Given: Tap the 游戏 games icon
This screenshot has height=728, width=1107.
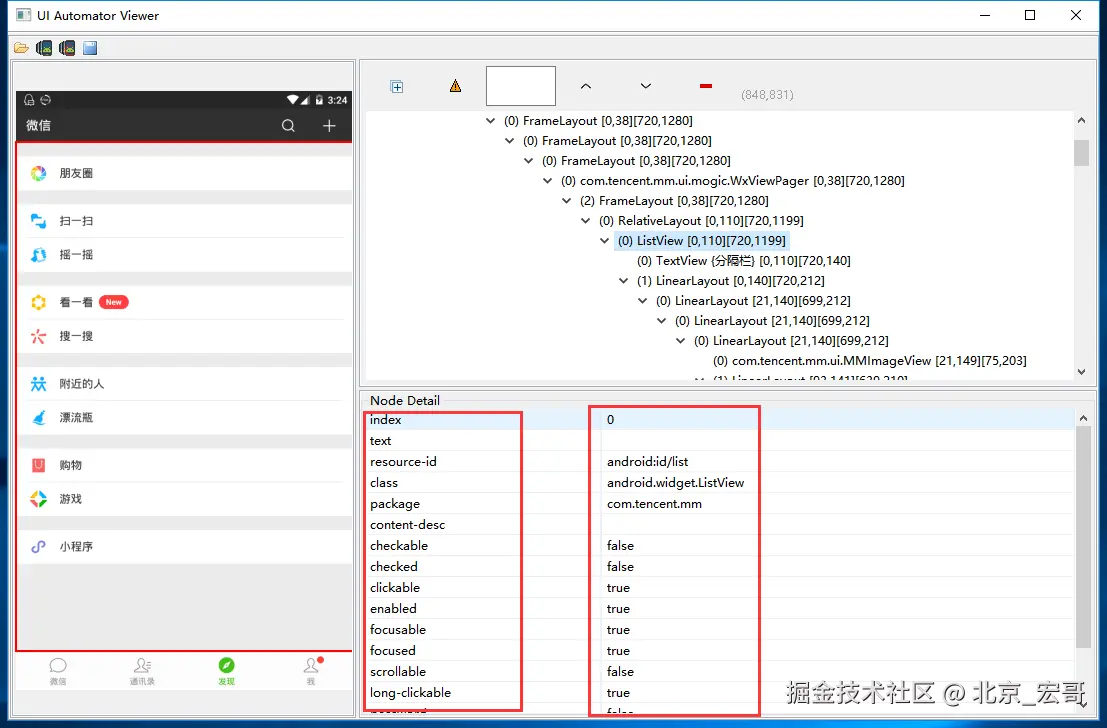Looking at the screenshot, I should pyautogui.click(x=38, y=499).
